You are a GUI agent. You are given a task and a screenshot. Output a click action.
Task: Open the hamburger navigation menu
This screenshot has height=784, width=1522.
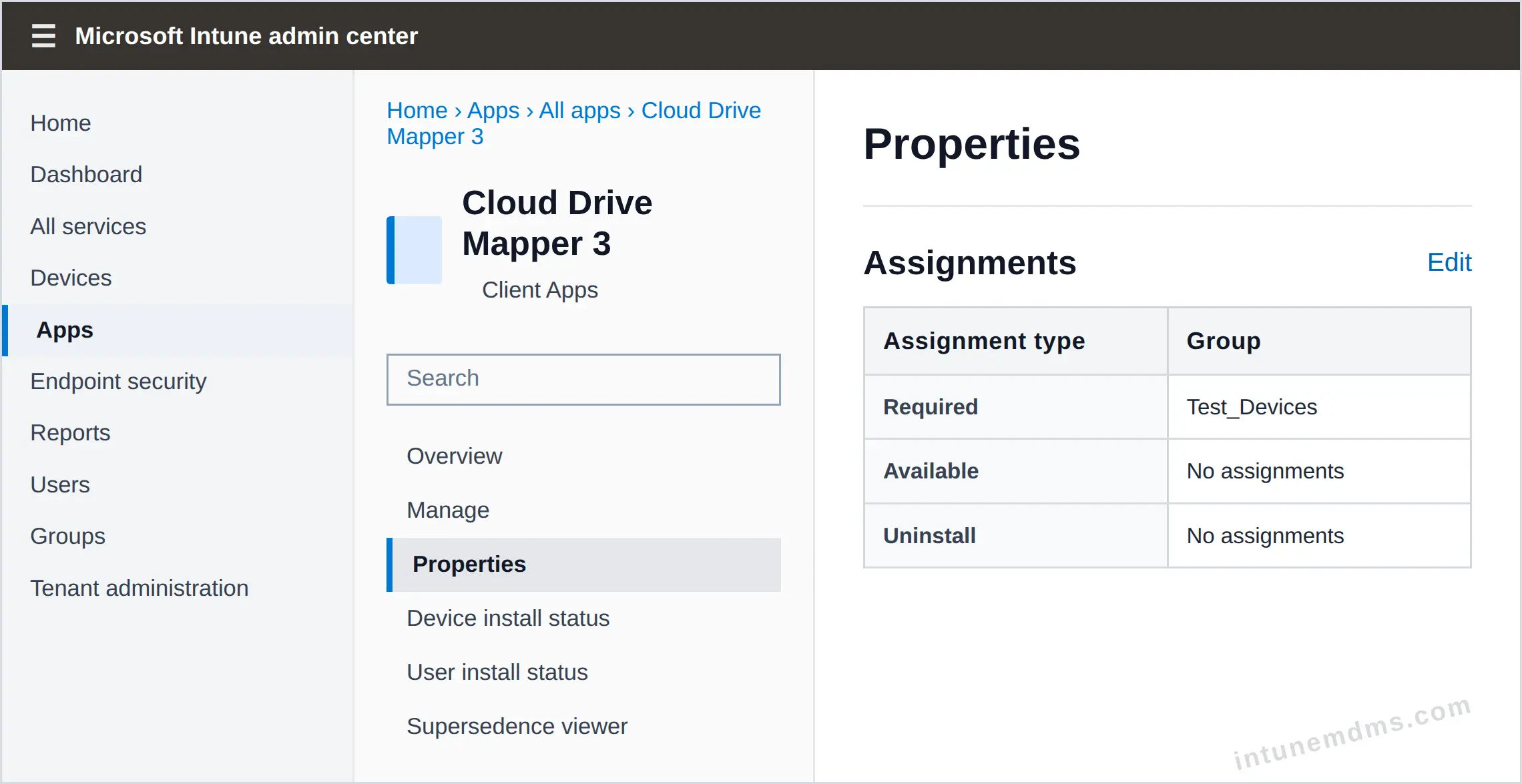[x=43, y=36]
